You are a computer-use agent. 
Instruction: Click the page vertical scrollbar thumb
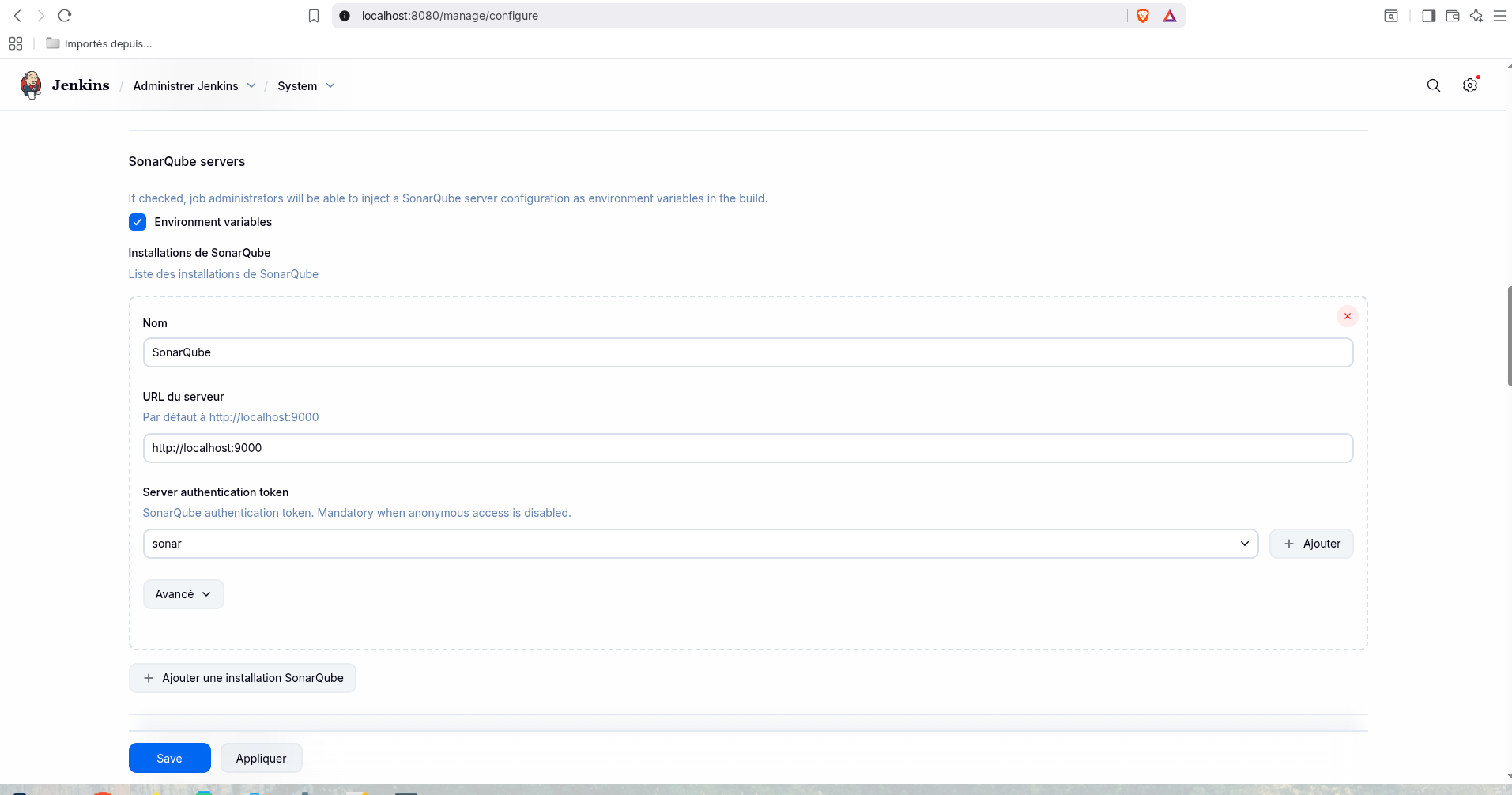[1510, 336]
